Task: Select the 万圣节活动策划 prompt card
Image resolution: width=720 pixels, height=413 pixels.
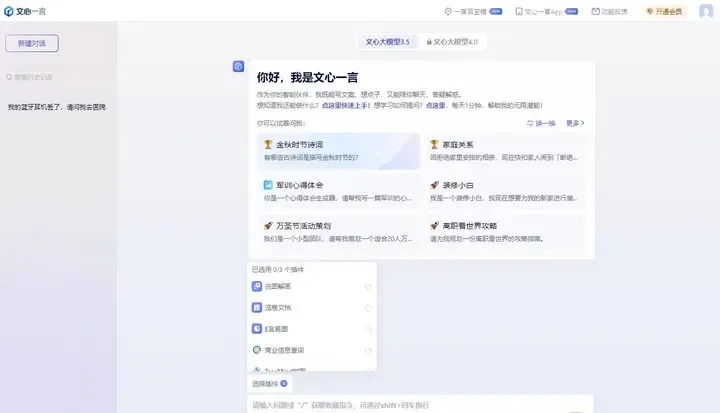Action: click(x=339, y=232)
